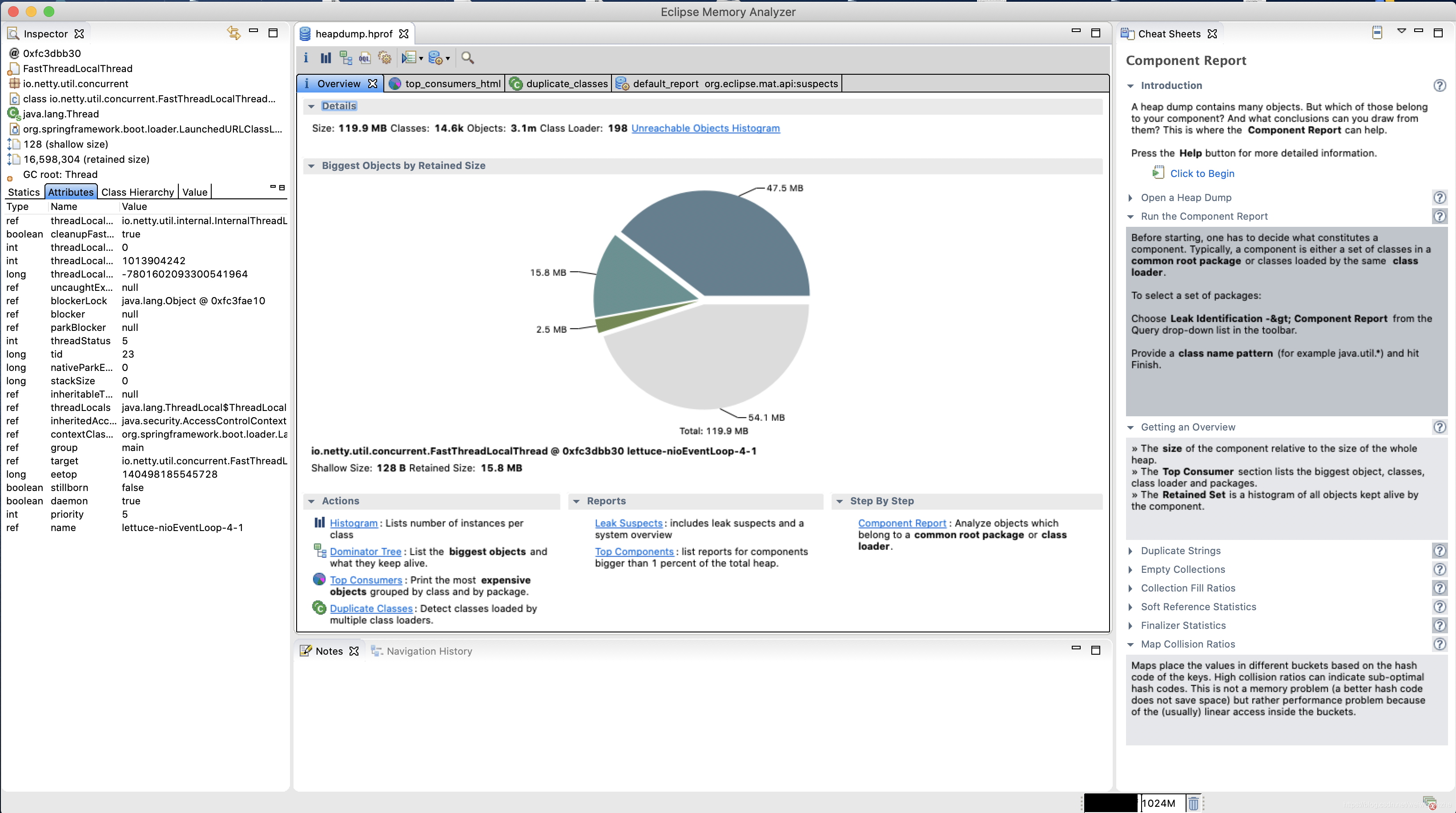Click the heapdump.hprof filename tab

click(x=353, y=34)
